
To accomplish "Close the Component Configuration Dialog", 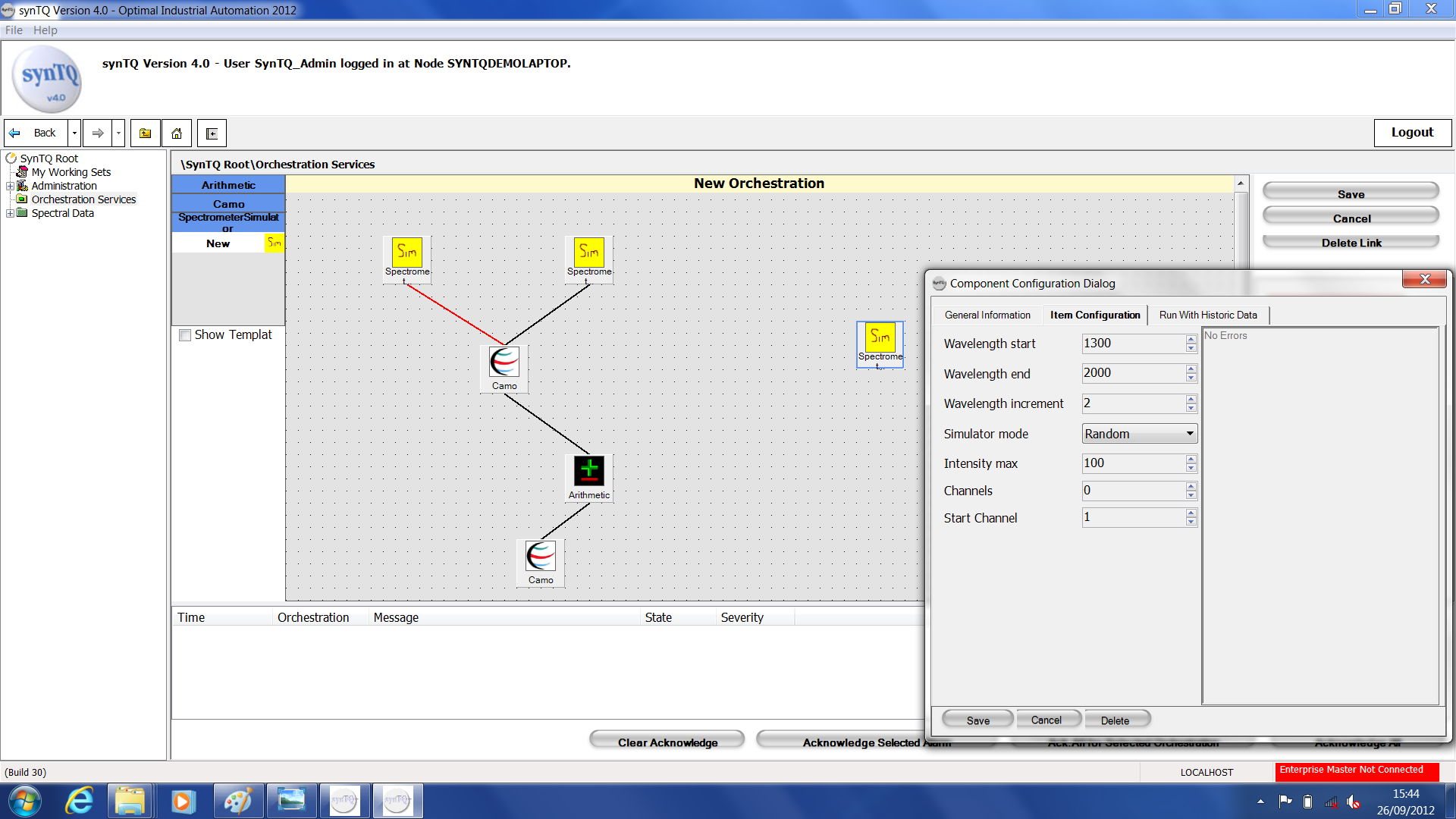I will (x=1424, y=280).
